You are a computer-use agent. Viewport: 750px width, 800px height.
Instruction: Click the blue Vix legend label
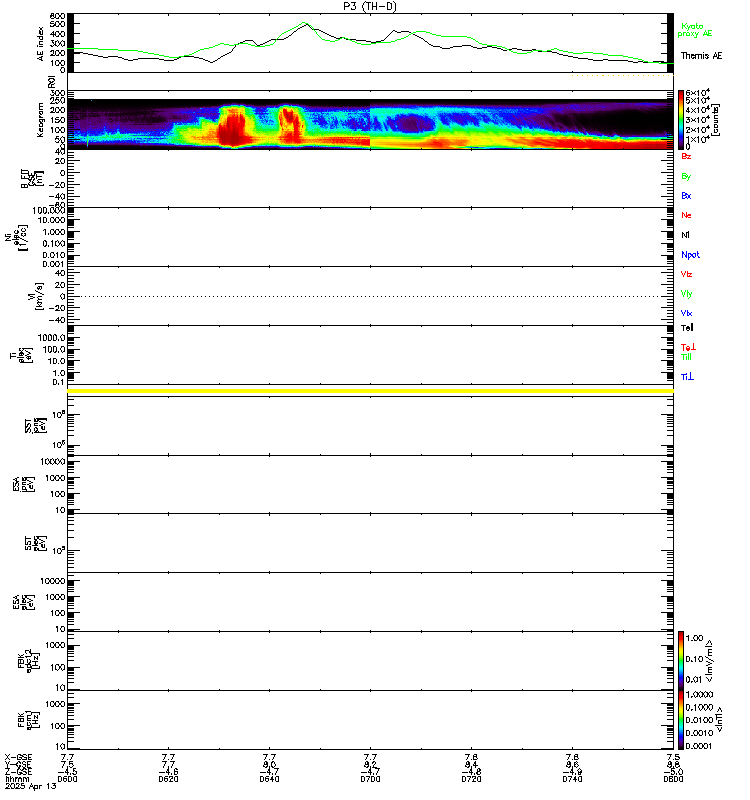[686, 313]
